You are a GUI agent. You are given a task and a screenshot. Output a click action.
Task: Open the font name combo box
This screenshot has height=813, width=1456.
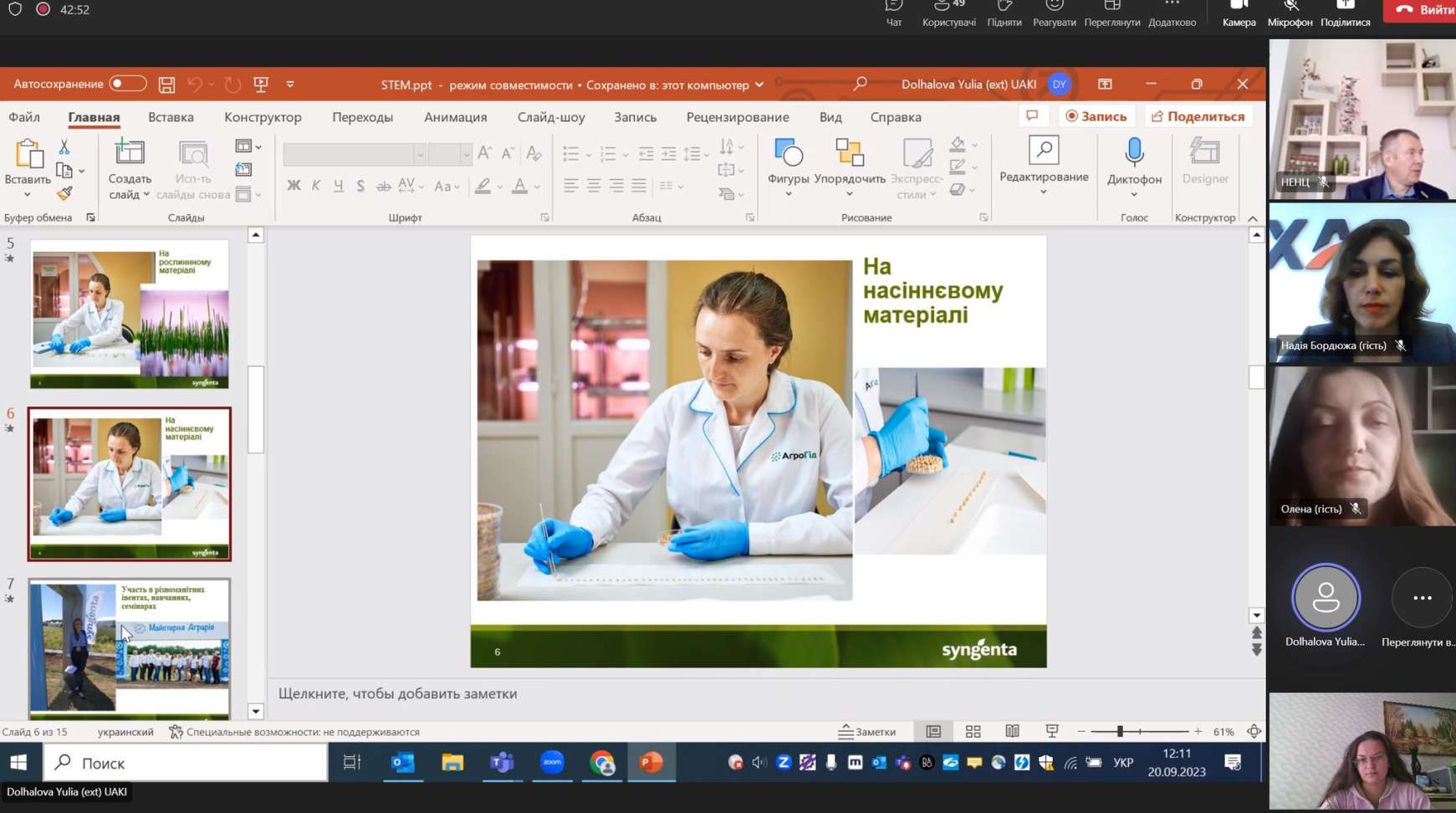pyautogui.click(x=355, y=154)
